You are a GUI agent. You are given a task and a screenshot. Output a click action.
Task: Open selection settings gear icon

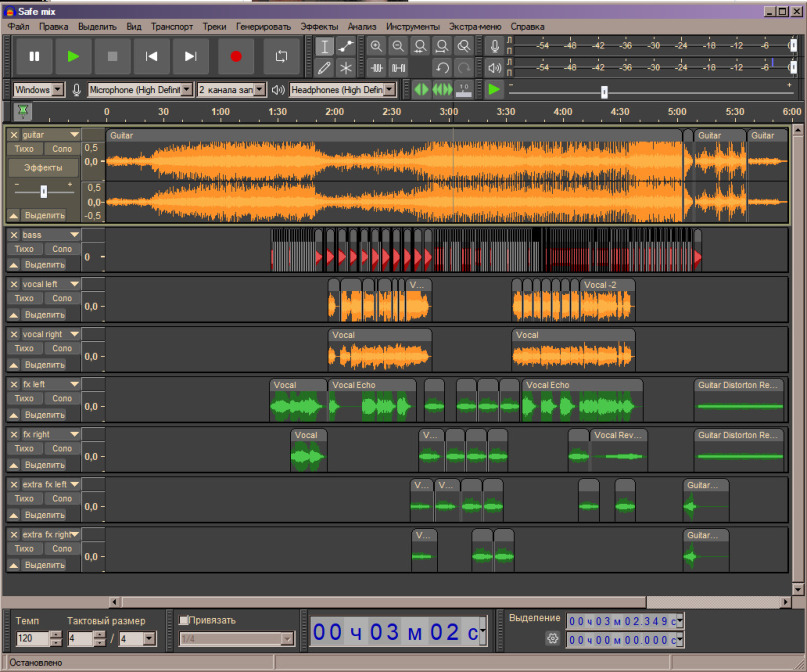[551, 638]
